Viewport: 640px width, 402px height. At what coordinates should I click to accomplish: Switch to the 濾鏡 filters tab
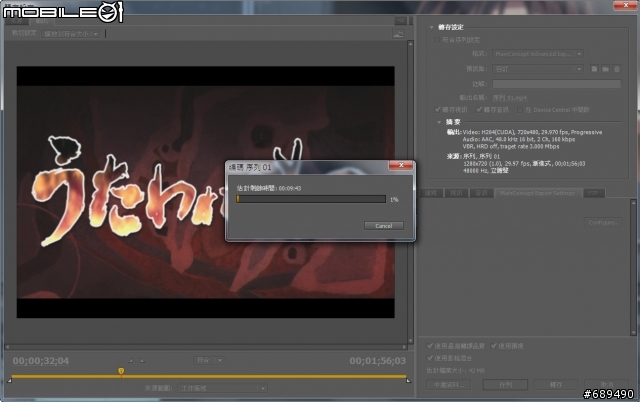click(431, 193)
